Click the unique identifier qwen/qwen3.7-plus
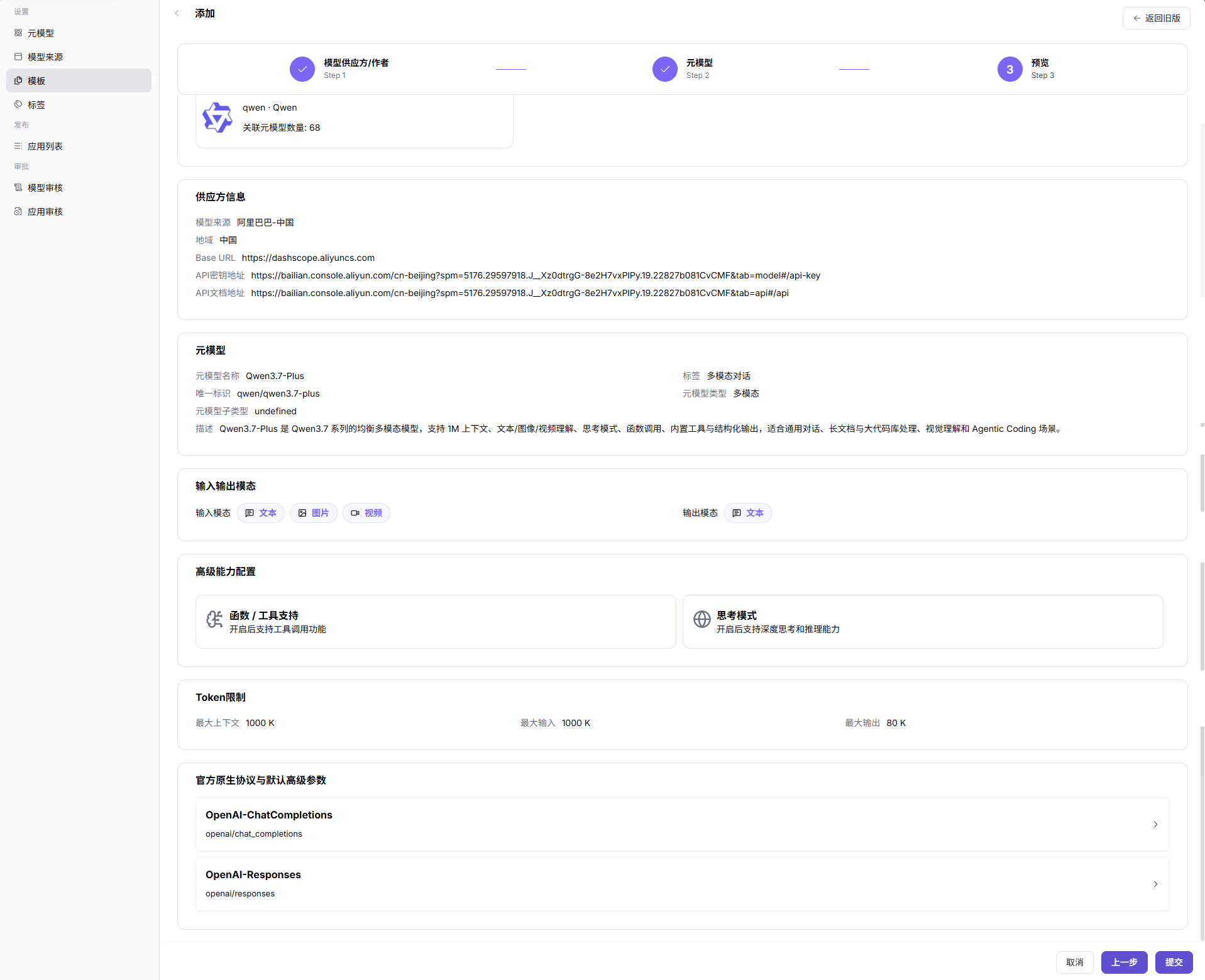This screenshot has height=980, width=1205. point(278,394)
